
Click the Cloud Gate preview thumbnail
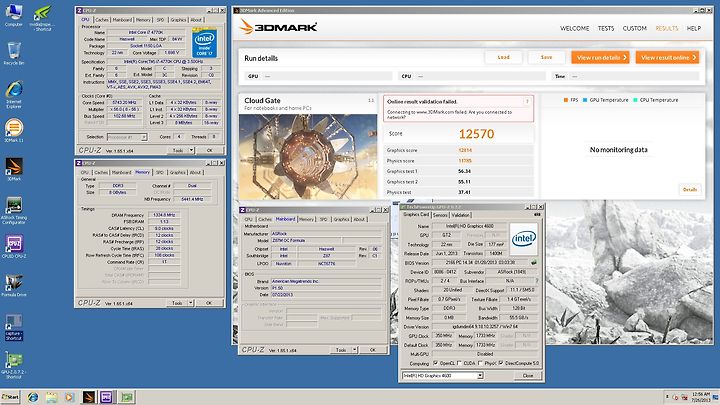[308, 157]
